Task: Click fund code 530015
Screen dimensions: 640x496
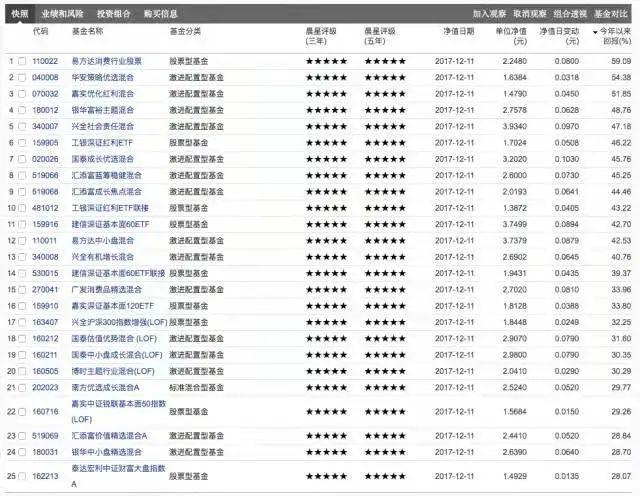Action: pyautogui.click(x=45, y=274)
